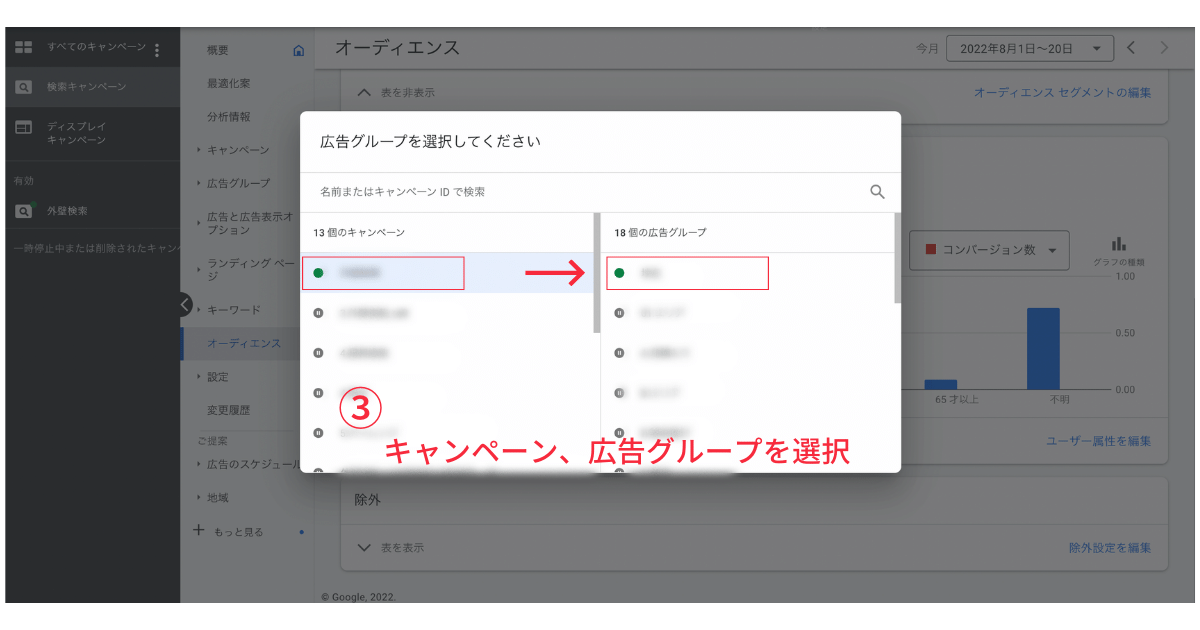Go to next period with right arrow
1200x630 pixels.
[1163, 48]
